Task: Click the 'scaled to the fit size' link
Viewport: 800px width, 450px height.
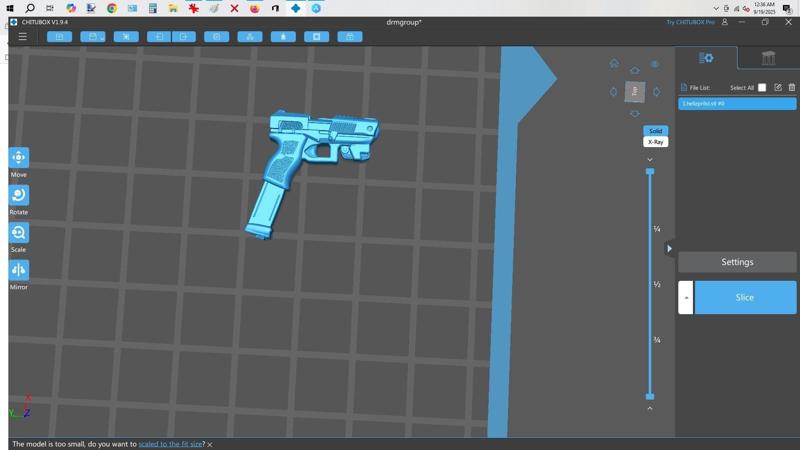Action: 170,444
